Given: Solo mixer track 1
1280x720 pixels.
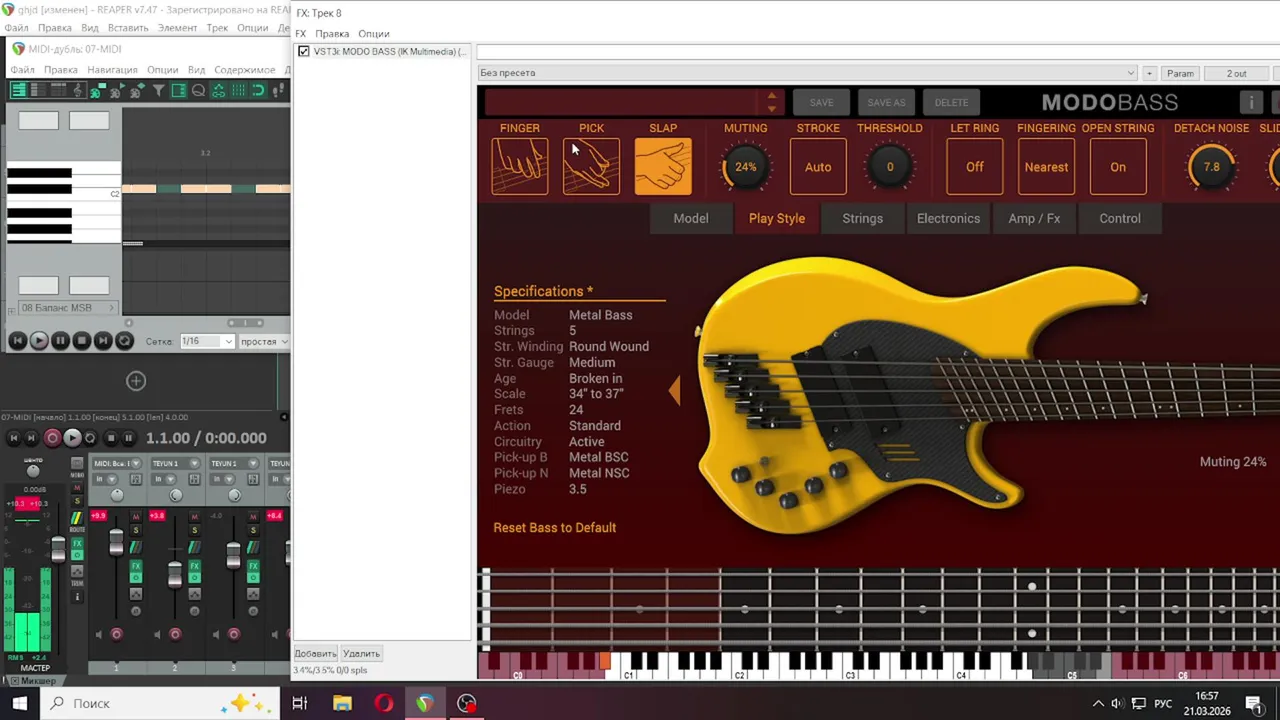Looking at the screenshot, I should (136, 530).
